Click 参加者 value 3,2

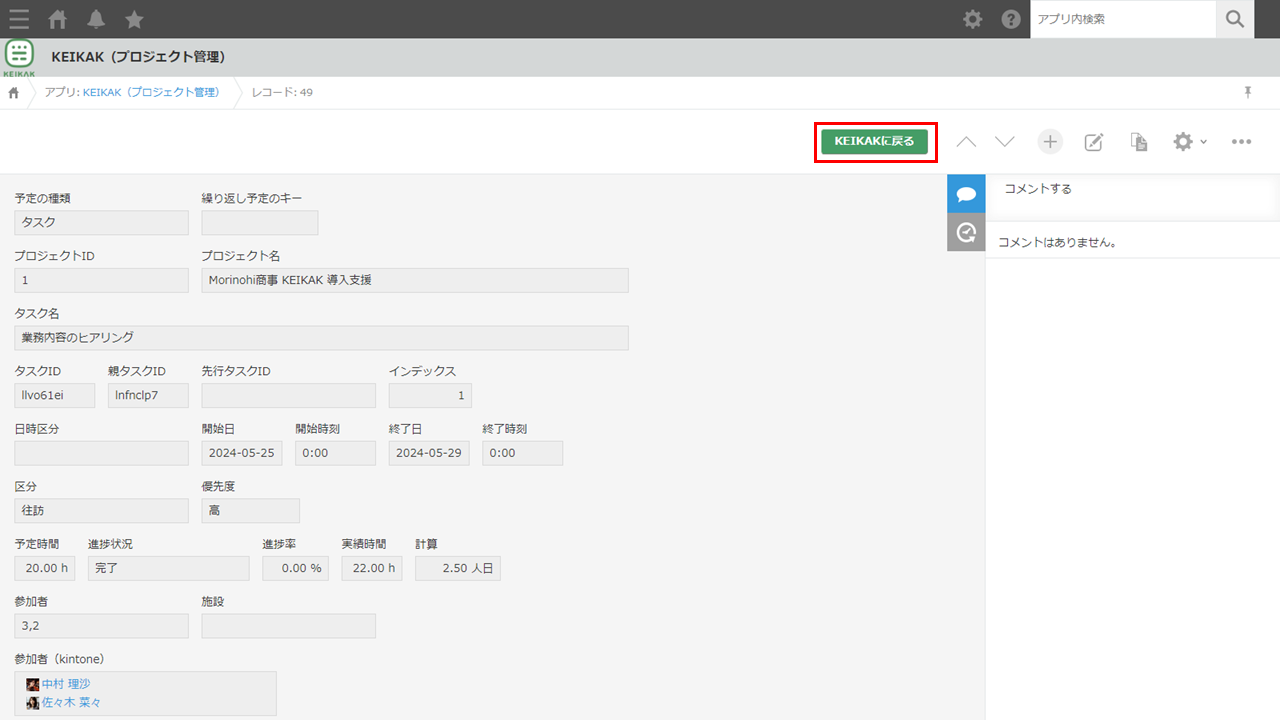coord(101,626)
